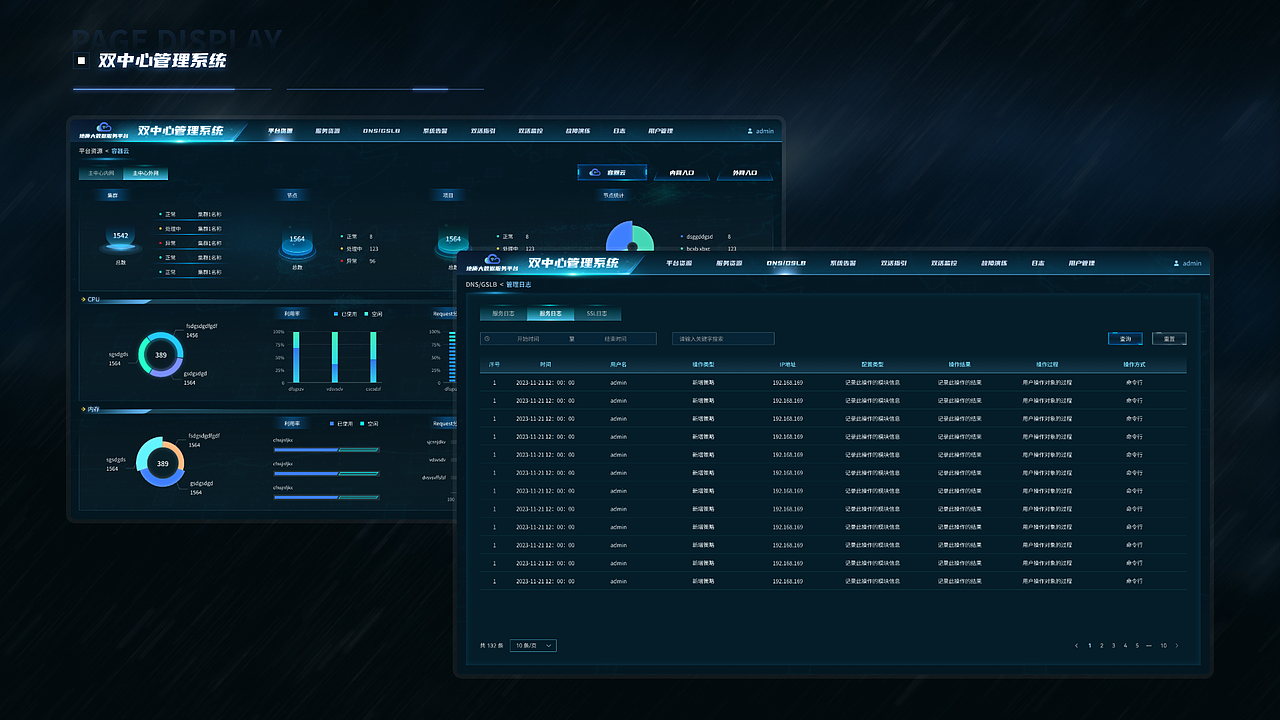Click the cloud logo in the front DNS/GSLB window
This screenshot has height=720, width=1280.
click(493, 258)
